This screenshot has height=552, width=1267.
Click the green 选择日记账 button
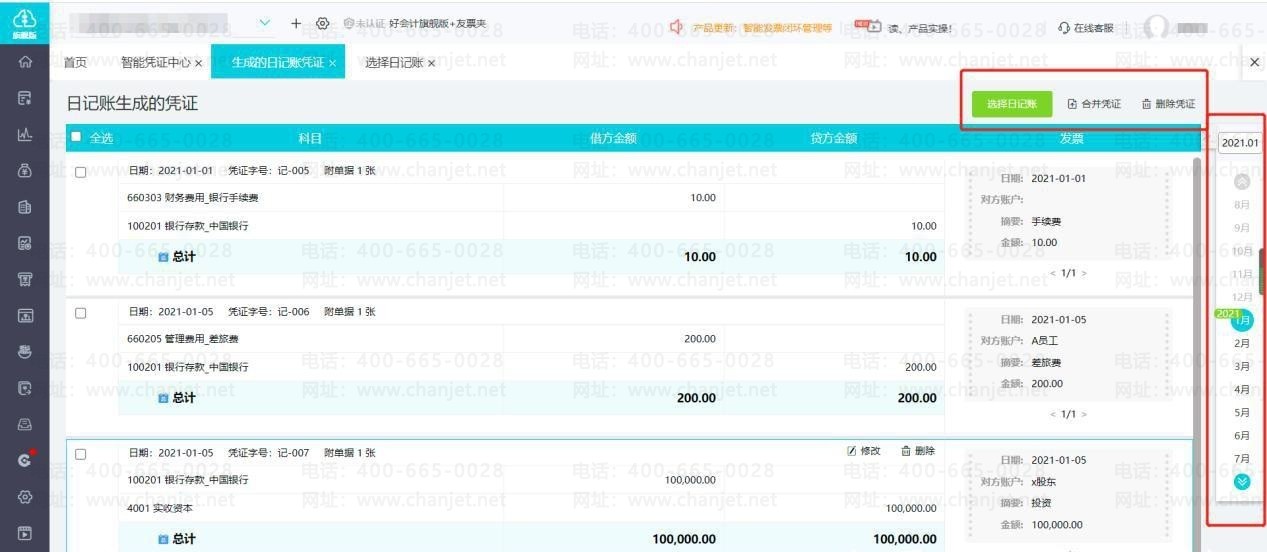pos(1012,104)
